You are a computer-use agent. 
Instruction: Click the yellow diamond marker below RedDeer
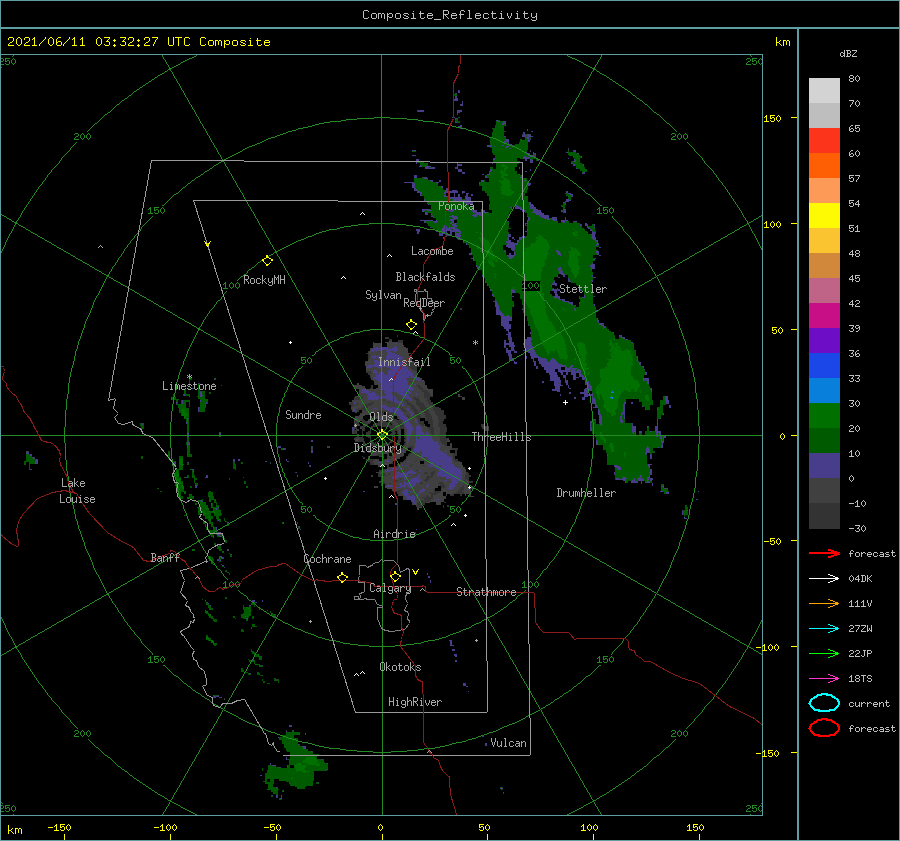[x=411, y=325]
